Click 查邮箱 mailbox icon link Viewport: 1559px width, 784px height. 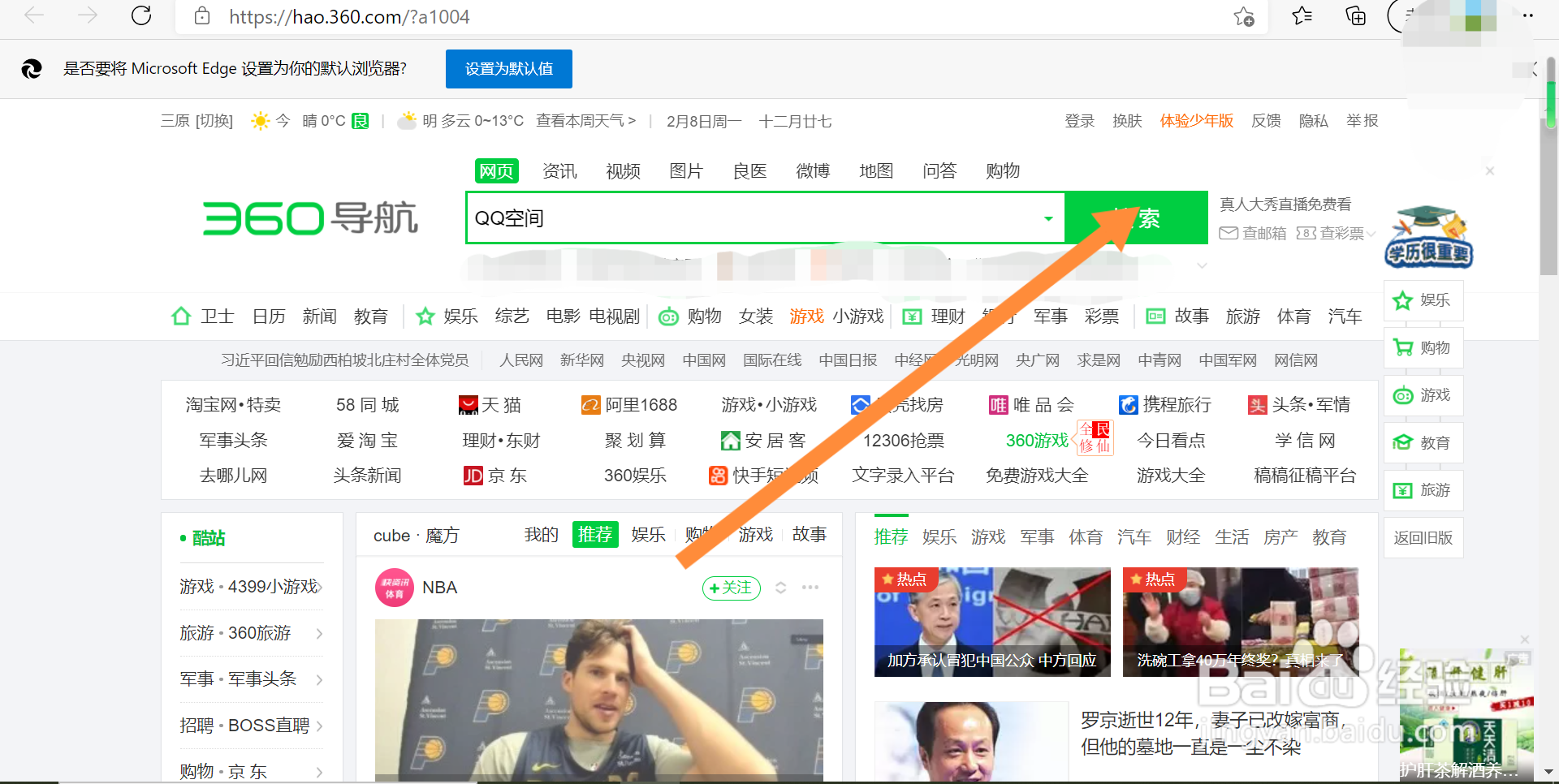(x=1253, y=234)
